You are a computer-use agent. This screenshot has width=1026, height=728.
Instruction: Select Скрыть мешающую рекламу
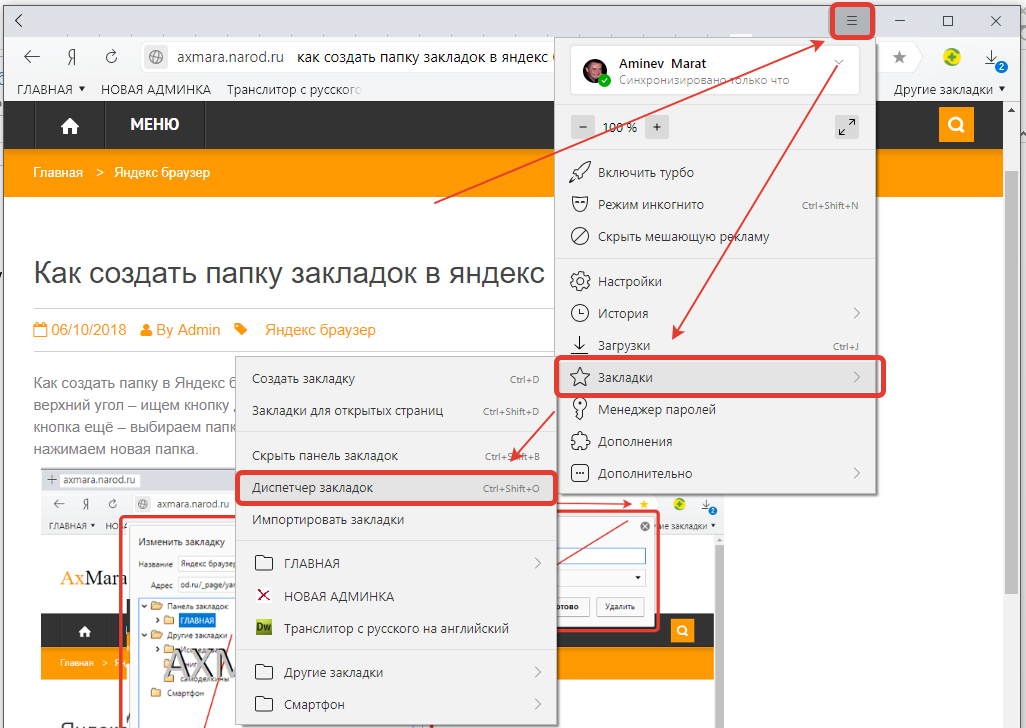point(715,237)
